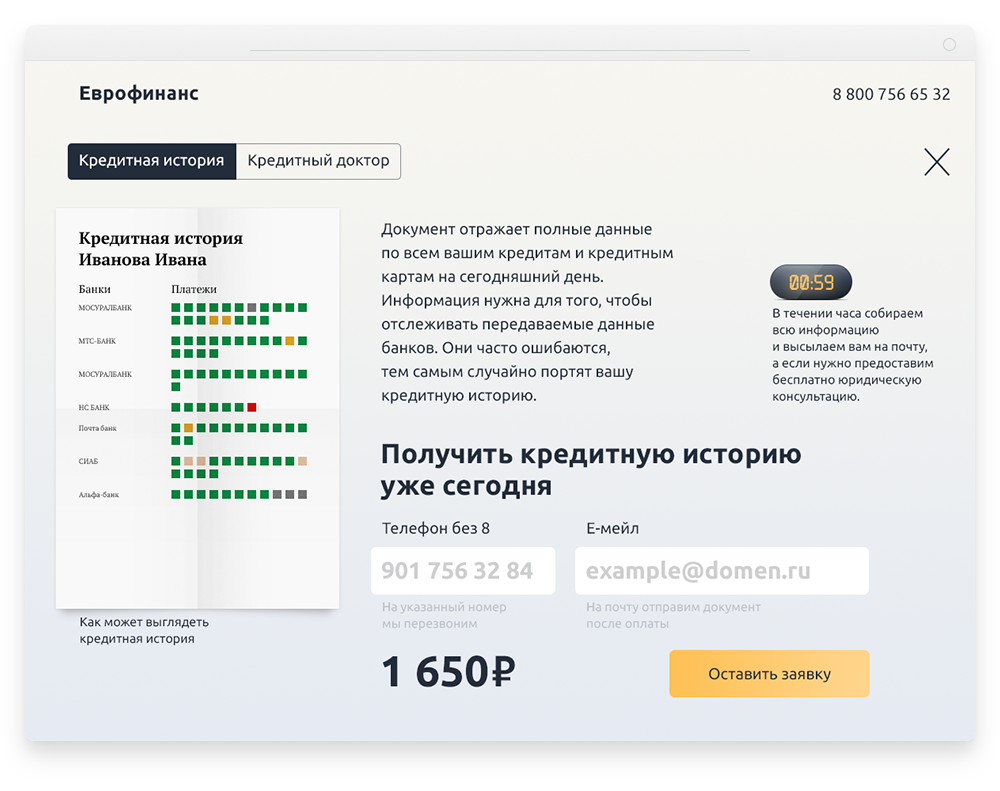Focus the Телефон без 8 input field

tap(462, 571)
